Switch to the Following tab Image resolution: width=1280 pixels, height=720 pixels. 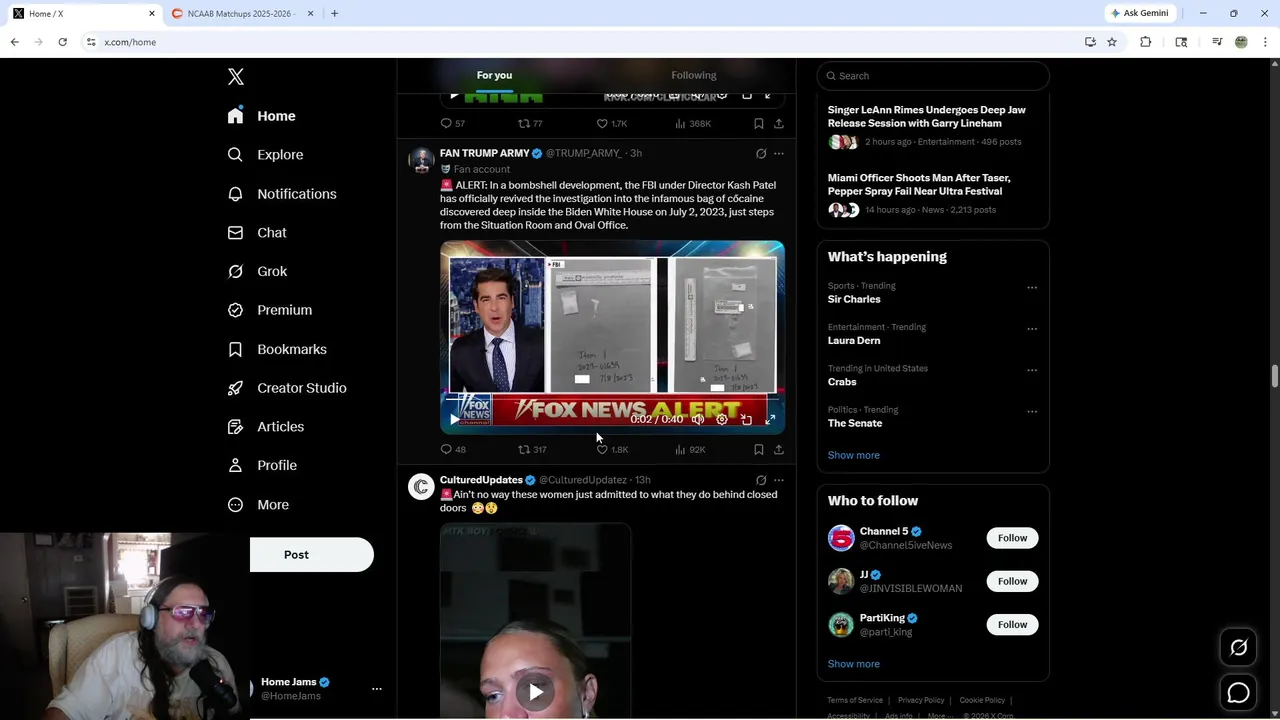[694, 75]
